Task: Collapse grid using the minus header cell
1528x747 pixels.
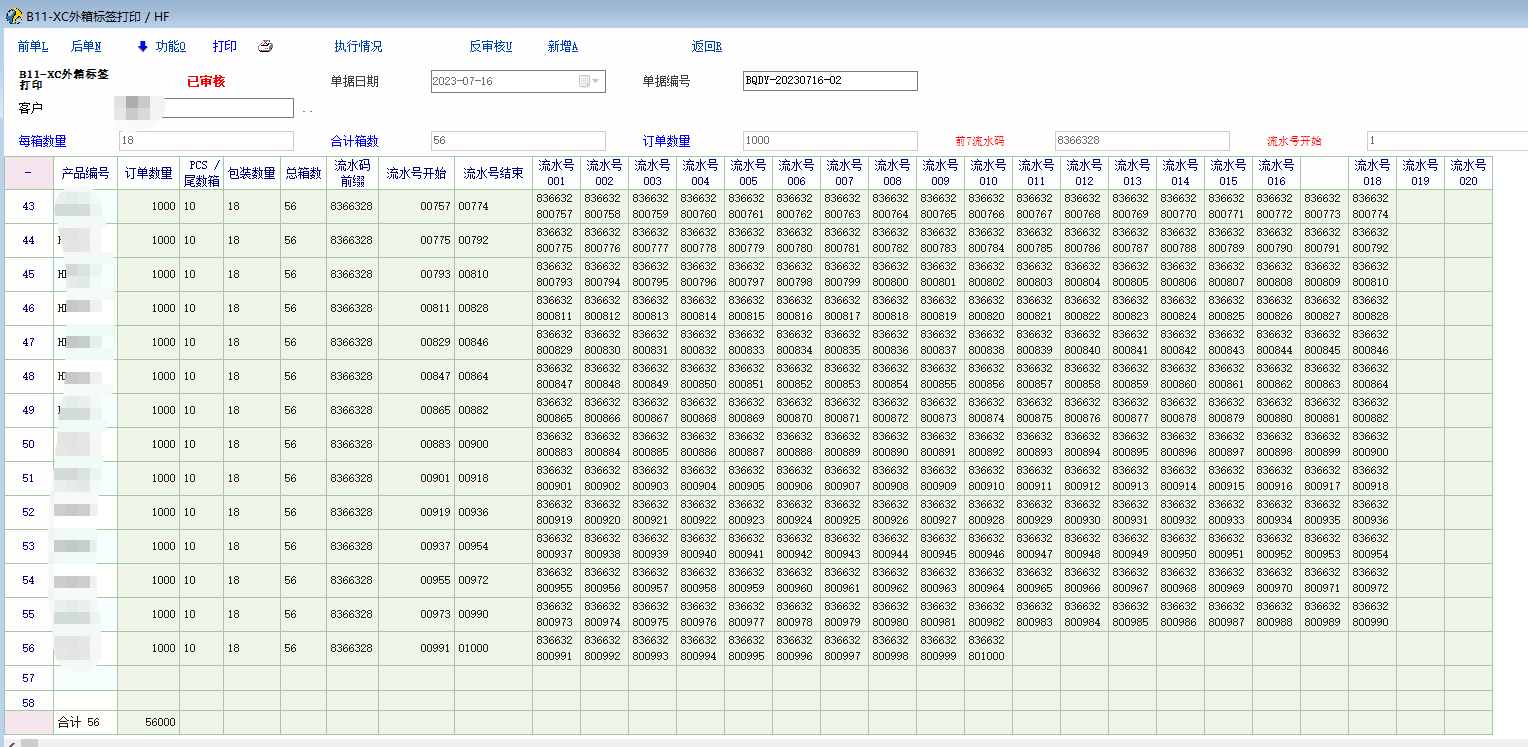Action: coord(28,173)
